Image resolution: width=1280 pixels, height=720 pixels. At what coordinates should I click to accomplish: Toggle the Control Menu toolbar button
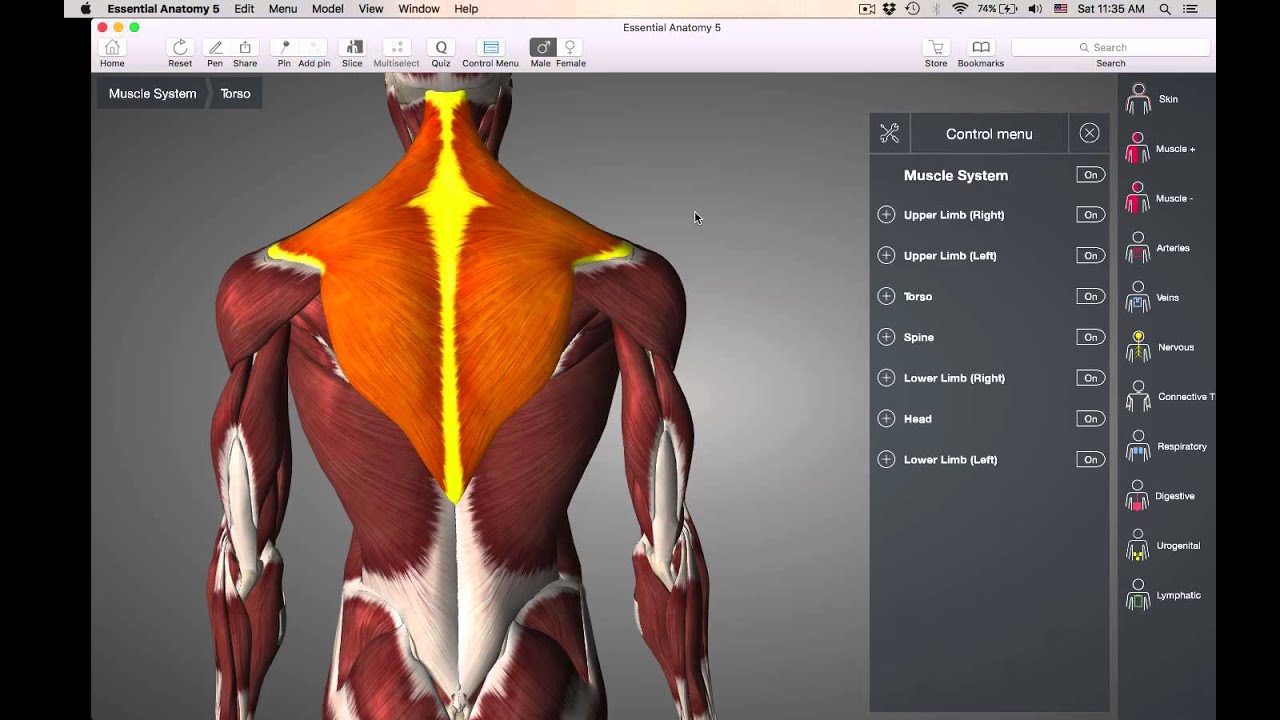490,53
